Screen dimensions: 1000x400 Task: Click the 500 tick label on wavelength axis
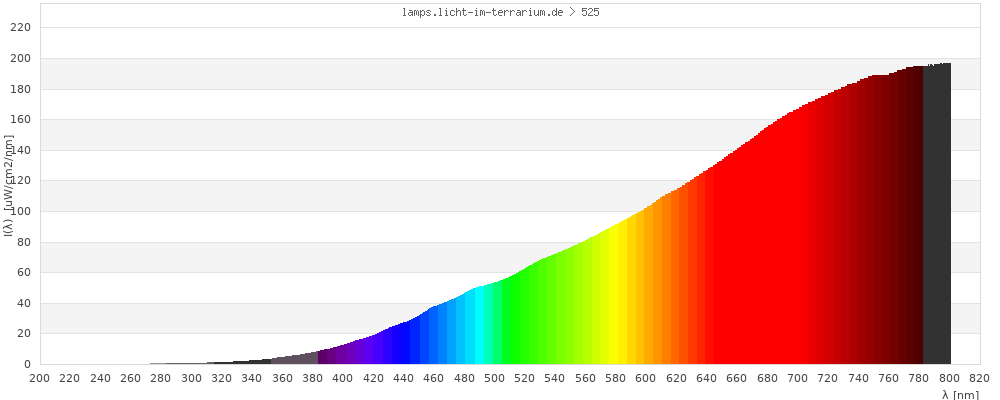pyautogui.click(x=495, y=379)
